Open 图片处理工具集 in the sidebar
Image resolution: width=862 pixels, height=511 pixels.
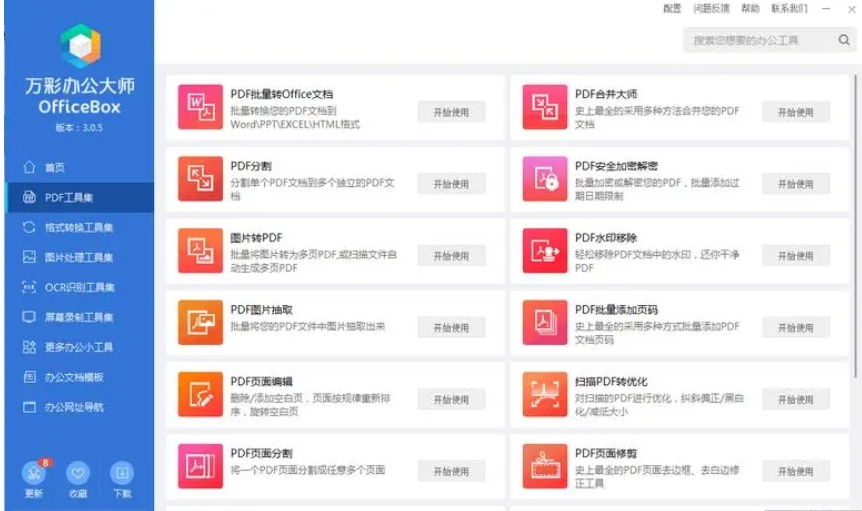80,257
